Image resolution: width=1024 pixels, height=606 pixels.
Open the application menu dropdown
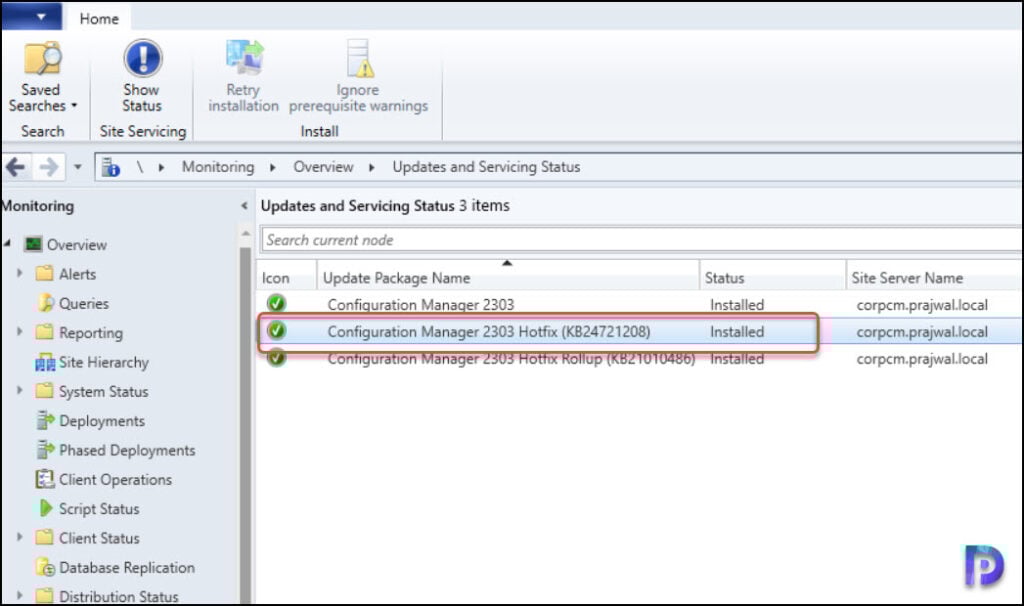pyautogui.click(x=33, y=16)
